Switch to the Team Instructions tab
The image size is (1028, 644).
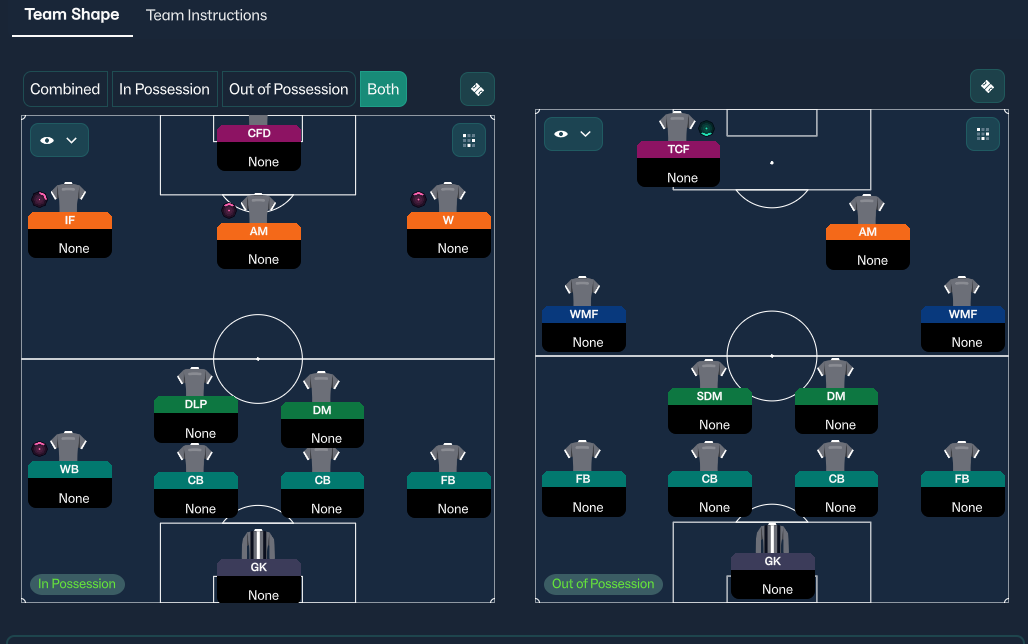click(x=206, y=15)
